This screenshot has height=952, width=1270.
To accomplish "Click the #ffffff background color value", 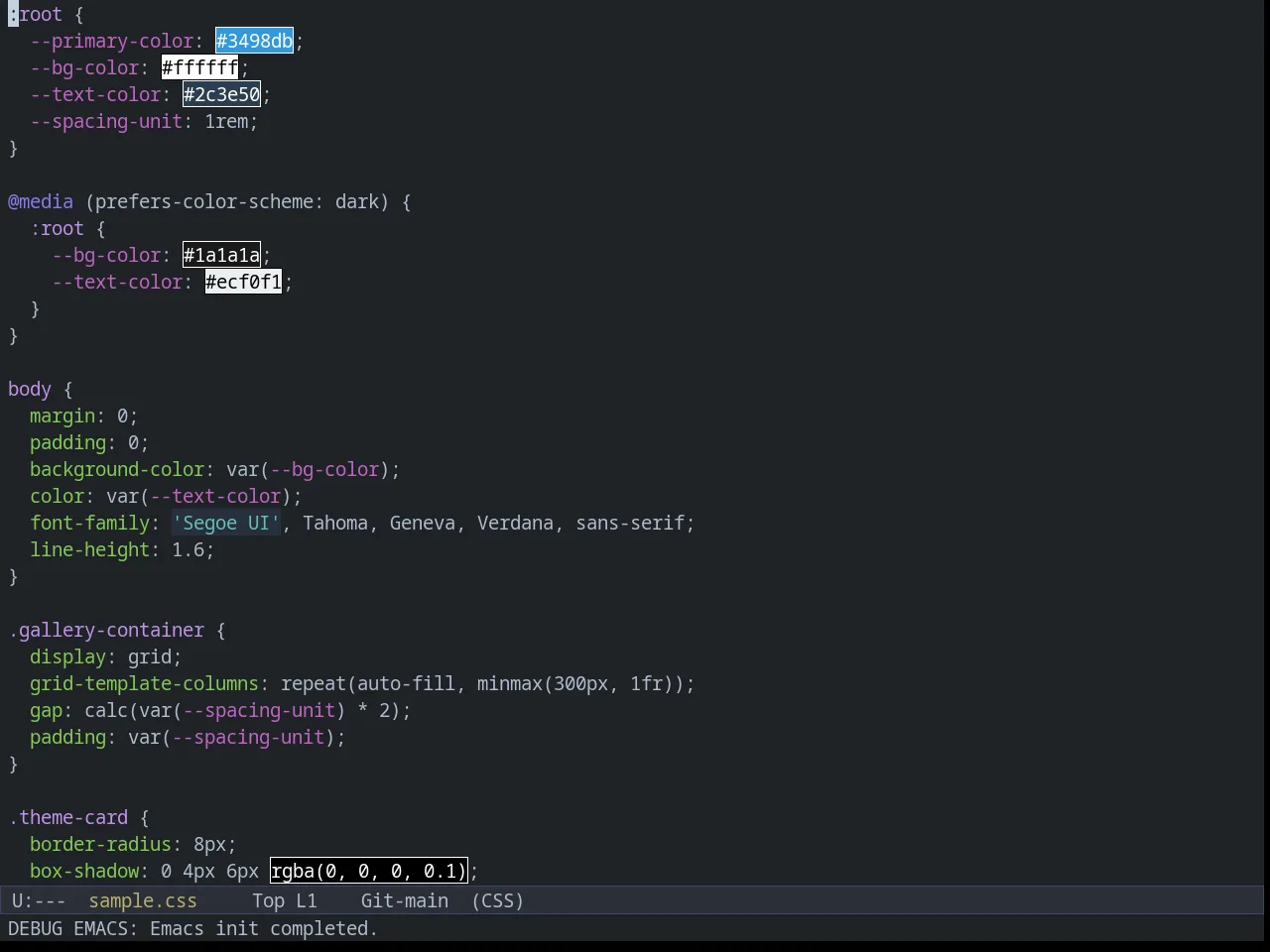I will point(199,67).
